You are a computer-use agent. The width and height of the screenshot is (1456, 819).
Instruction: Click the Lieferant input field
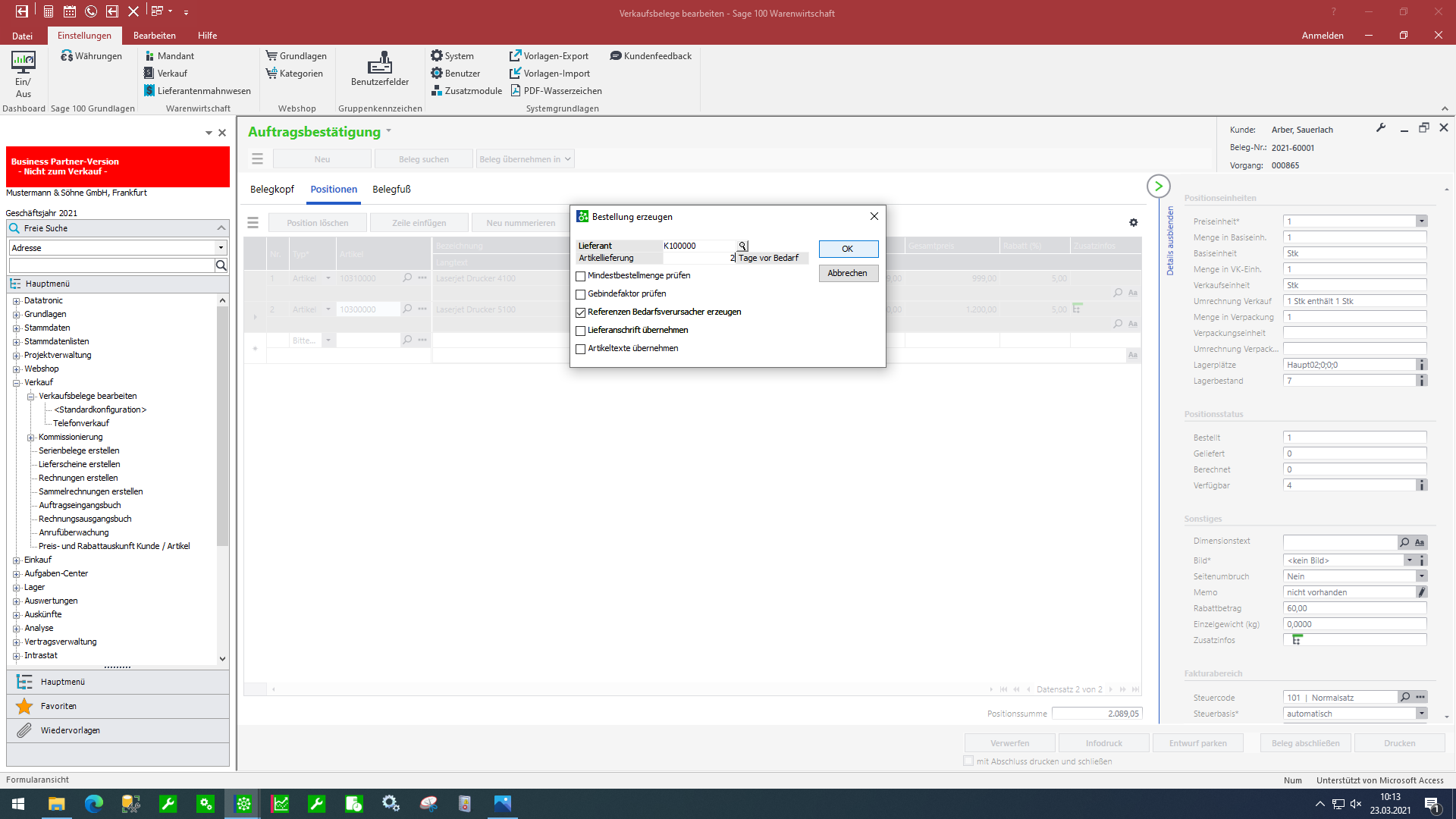[700, 246]
